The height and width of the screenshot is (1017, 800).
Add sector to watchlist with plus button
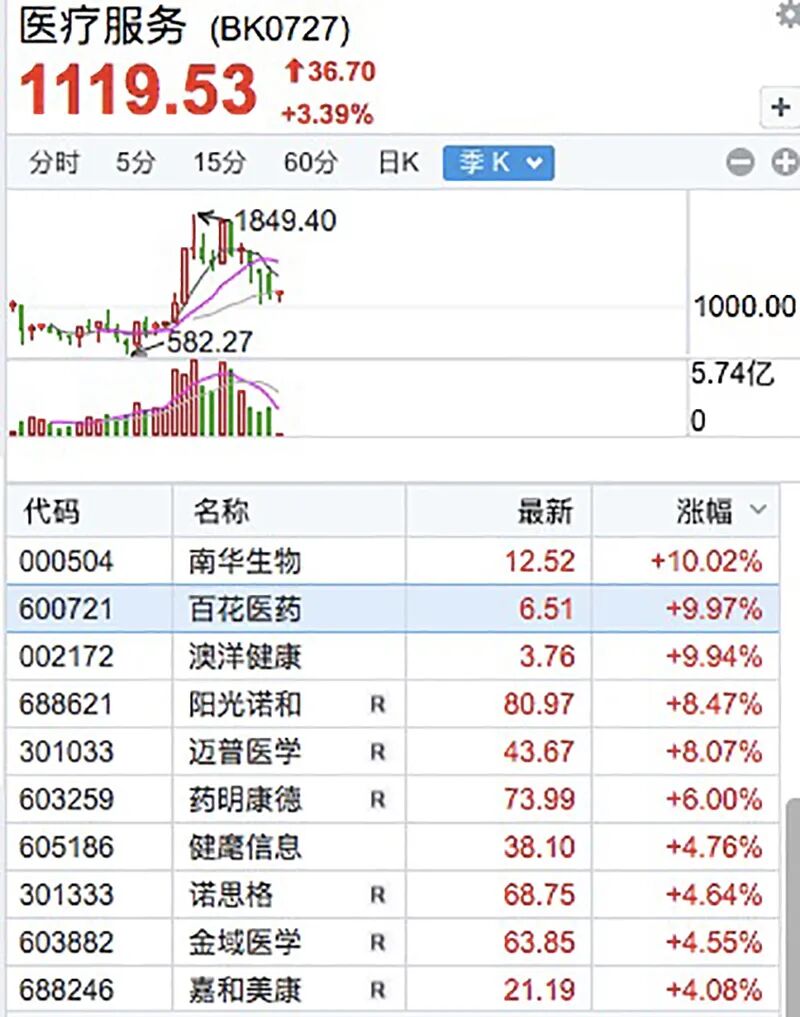pyautogui.click(x=781, y=107)
